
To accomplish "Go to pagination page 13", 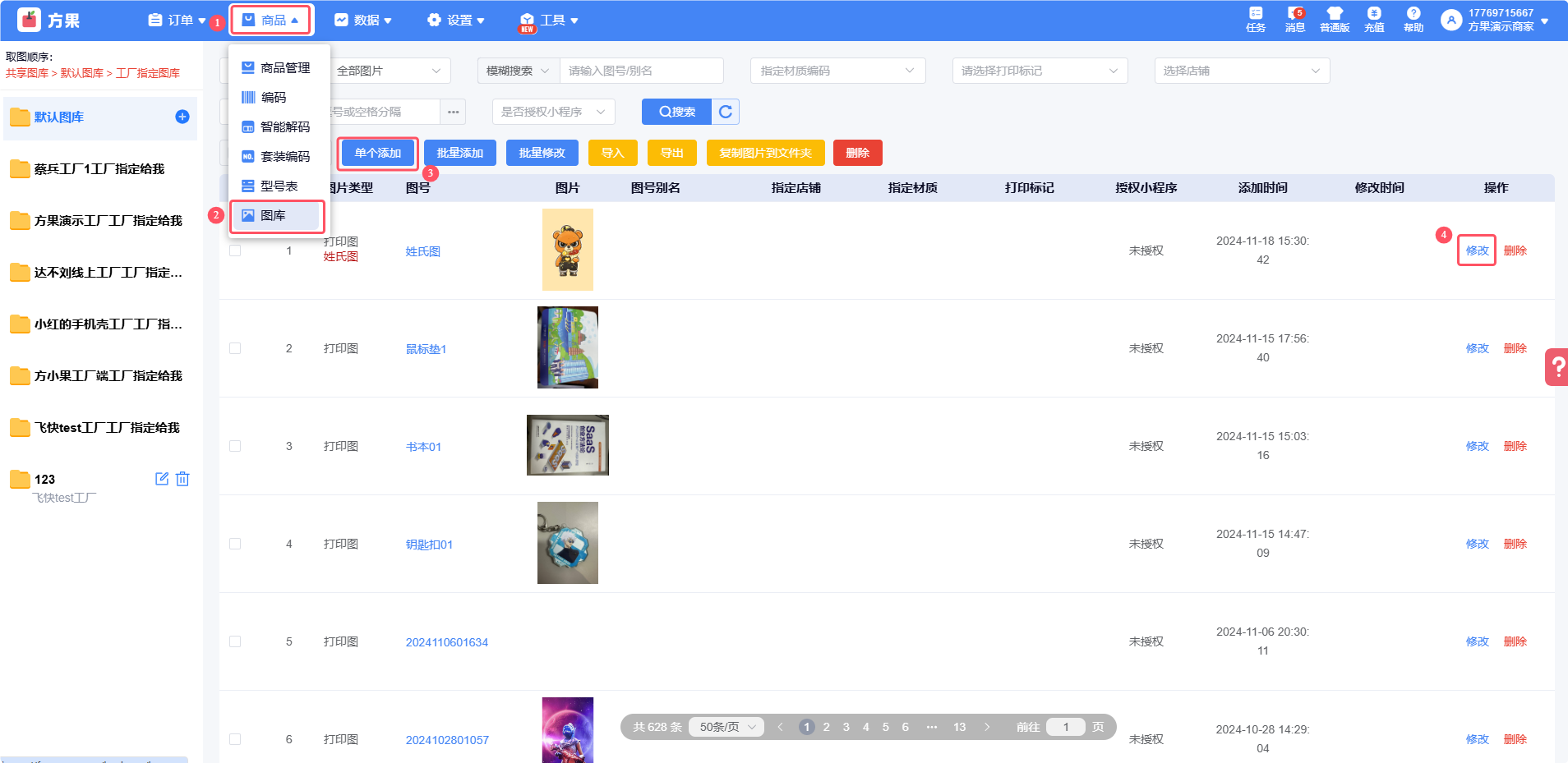I will click(960, 727).
